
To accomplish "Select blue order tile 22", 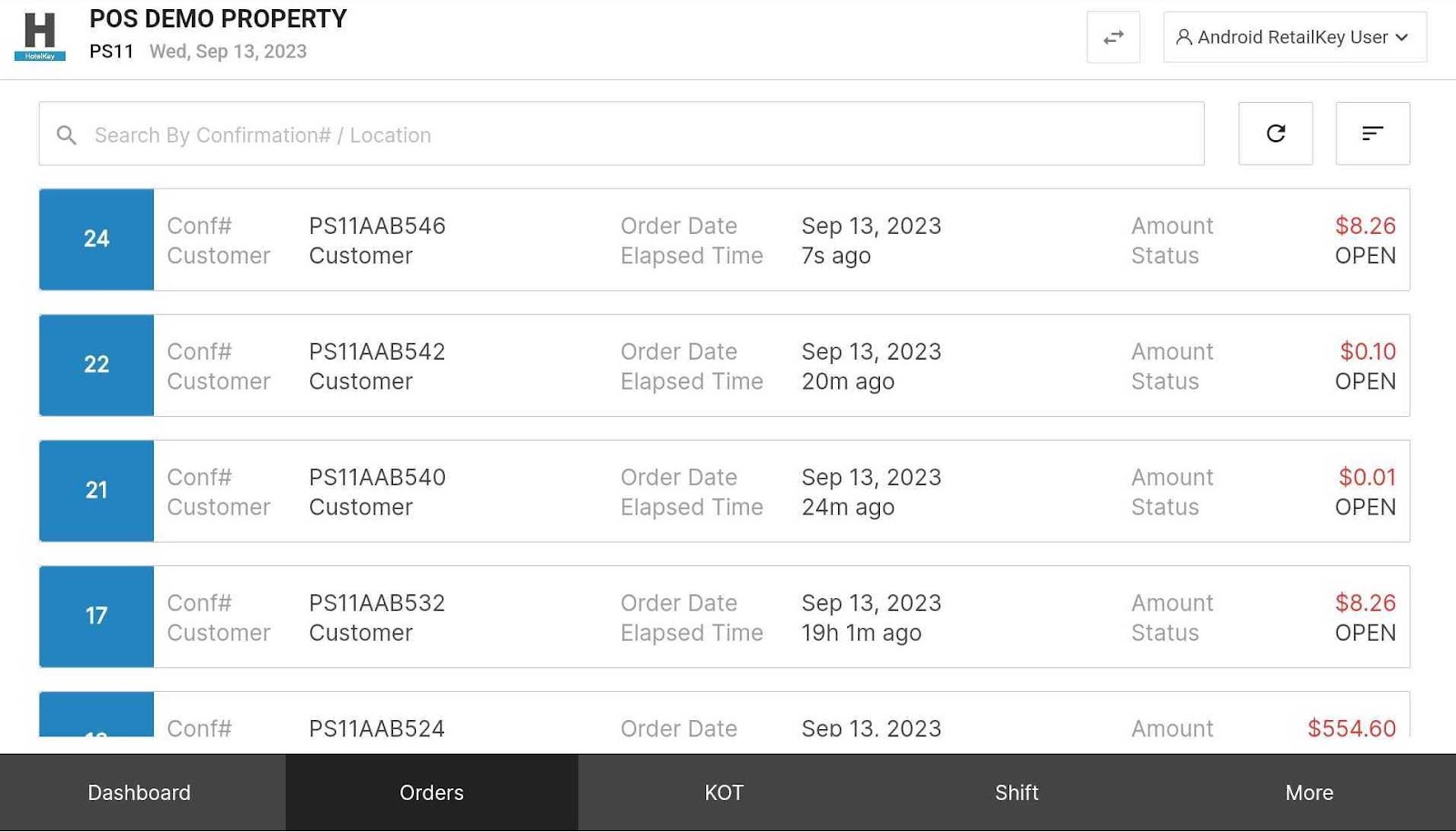I will point(96,365).
